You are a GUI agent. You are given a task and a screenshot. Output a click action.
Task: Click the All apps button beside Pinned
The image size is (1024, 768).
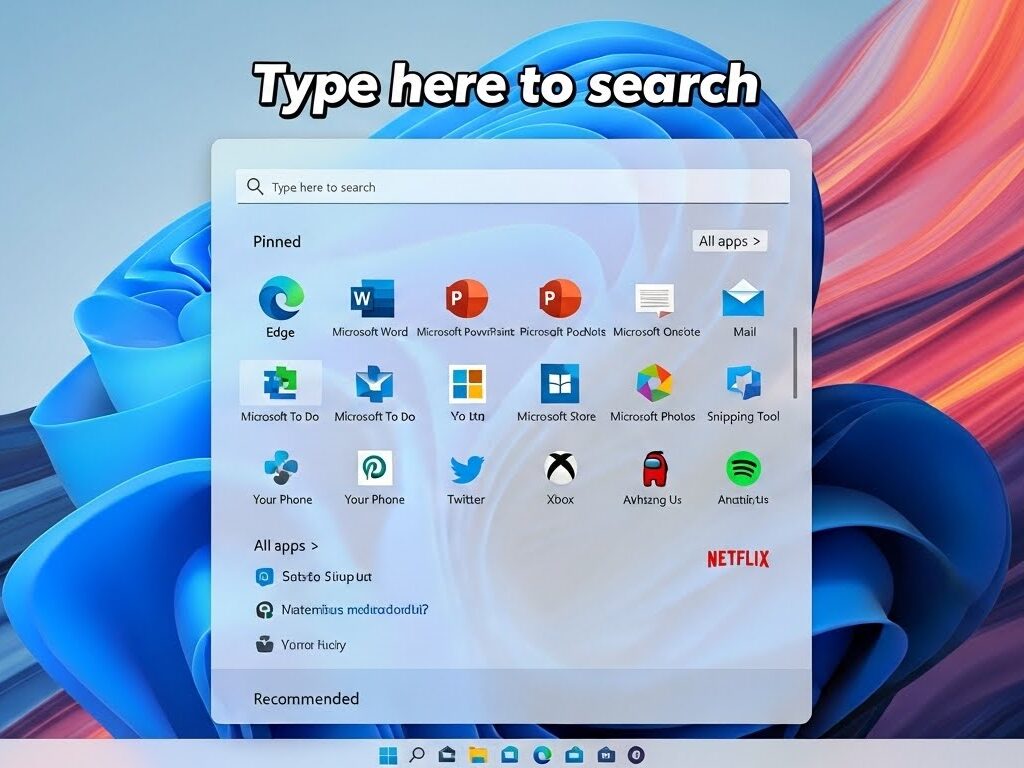pos(729,241)
